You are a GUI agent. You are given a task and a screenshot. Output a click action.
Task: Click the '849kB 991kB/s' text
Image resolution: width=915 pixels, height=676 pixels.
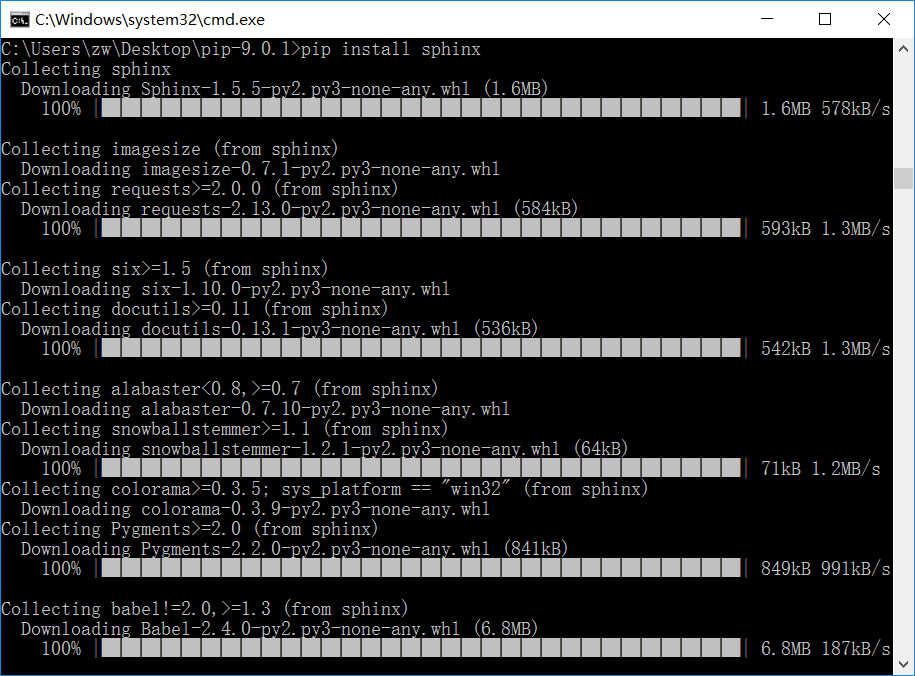(826, 568)
